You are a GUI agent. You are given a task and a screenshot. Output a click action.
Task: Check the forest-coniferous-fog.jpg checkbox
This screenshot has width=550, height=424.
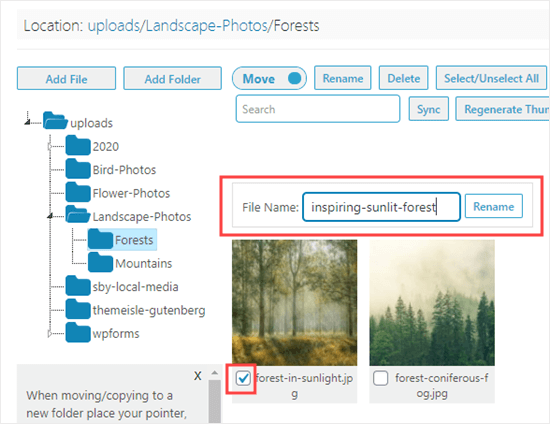tap(381, 378)
